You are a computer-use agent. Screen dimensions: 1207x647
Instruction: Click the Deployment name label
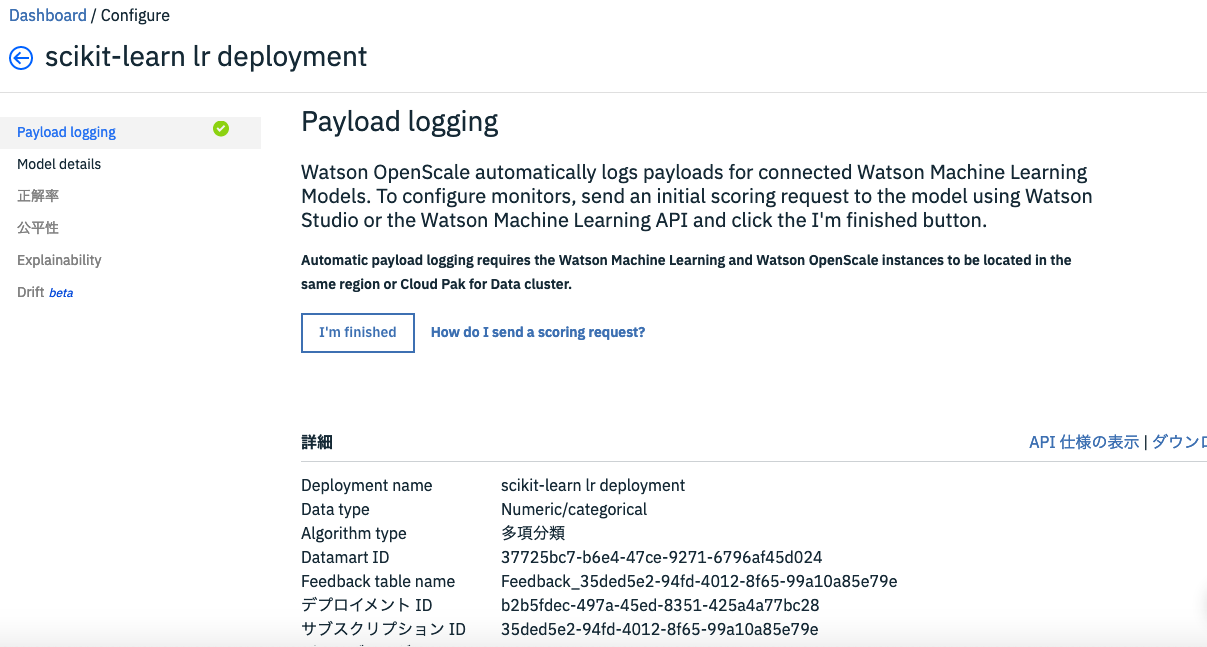click(x=367, y=485)
